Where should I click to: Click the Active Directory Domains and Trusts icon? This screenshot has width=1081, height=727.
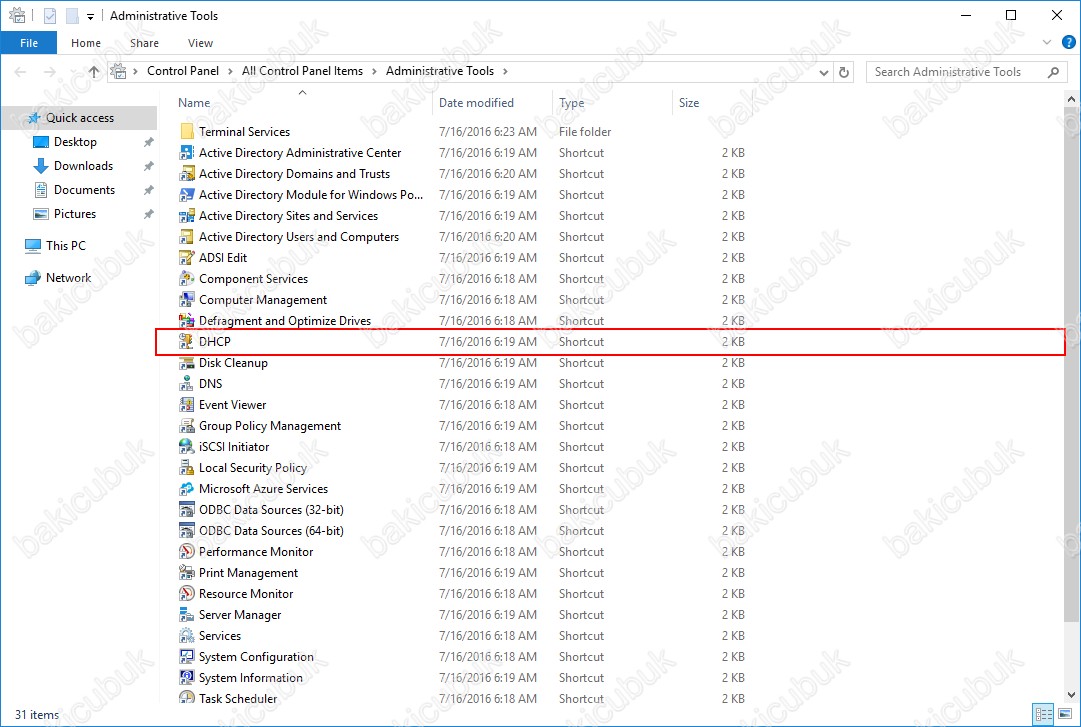(x=186, y=174)
